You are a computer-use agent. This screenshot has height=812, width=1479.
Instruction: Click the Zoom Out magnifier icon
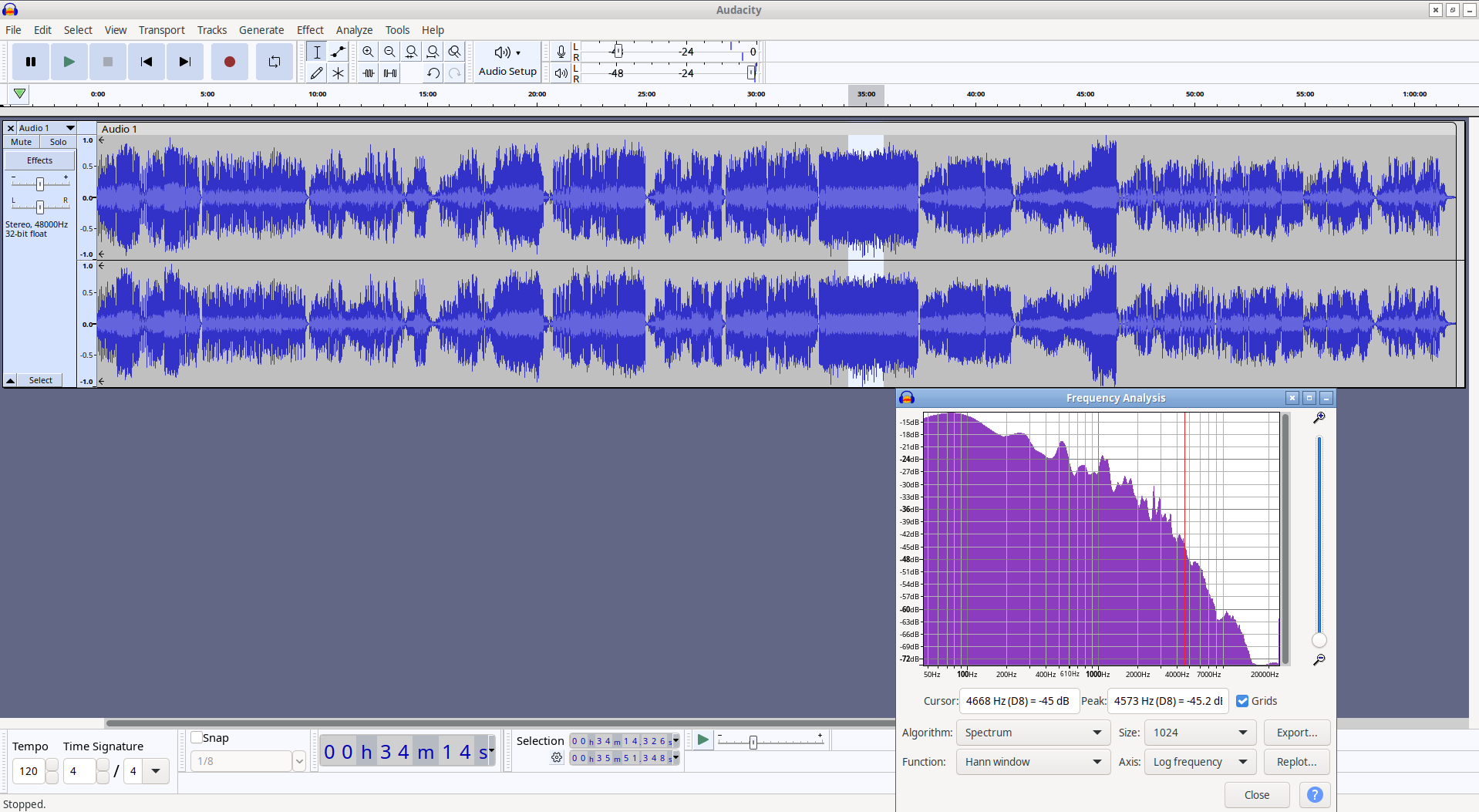[x=390, y=52]
